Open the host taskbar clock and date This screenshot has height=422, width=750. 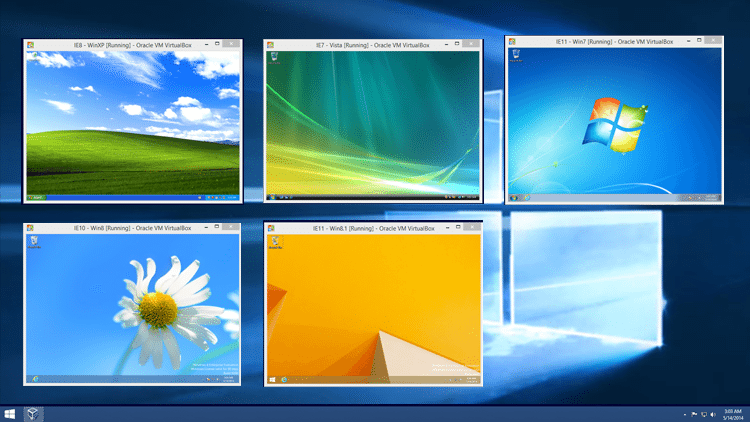click(732, 414)
